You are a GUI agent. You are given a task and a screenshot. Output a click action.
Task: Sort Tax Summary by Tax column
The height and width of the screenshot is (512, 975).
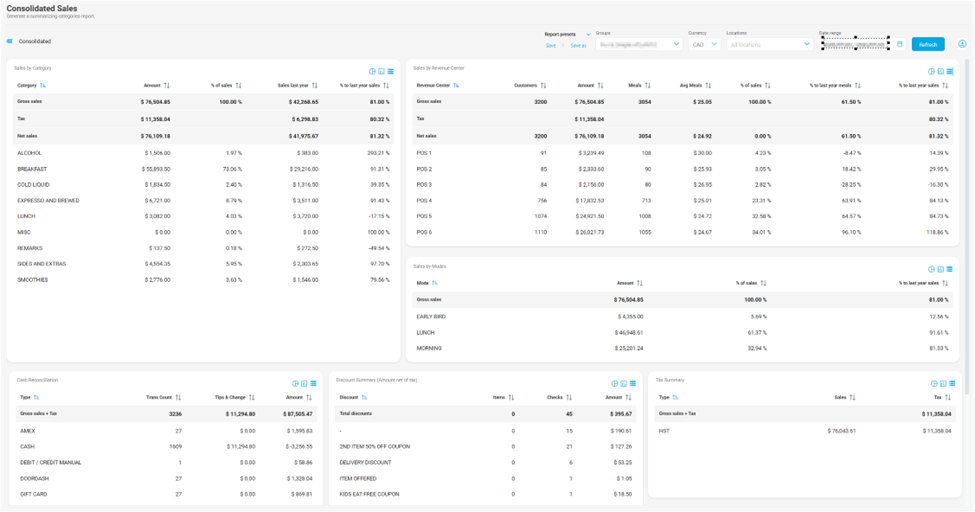pos(948,397)
